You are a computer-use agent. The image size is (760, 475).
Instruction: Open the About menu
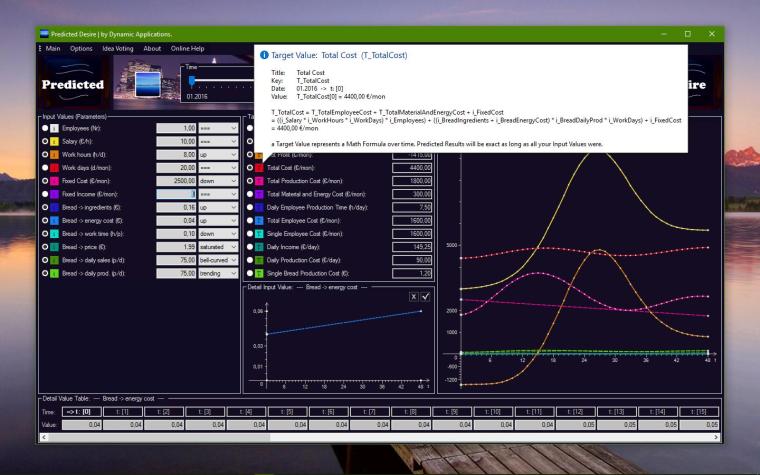tap(152, 48)
